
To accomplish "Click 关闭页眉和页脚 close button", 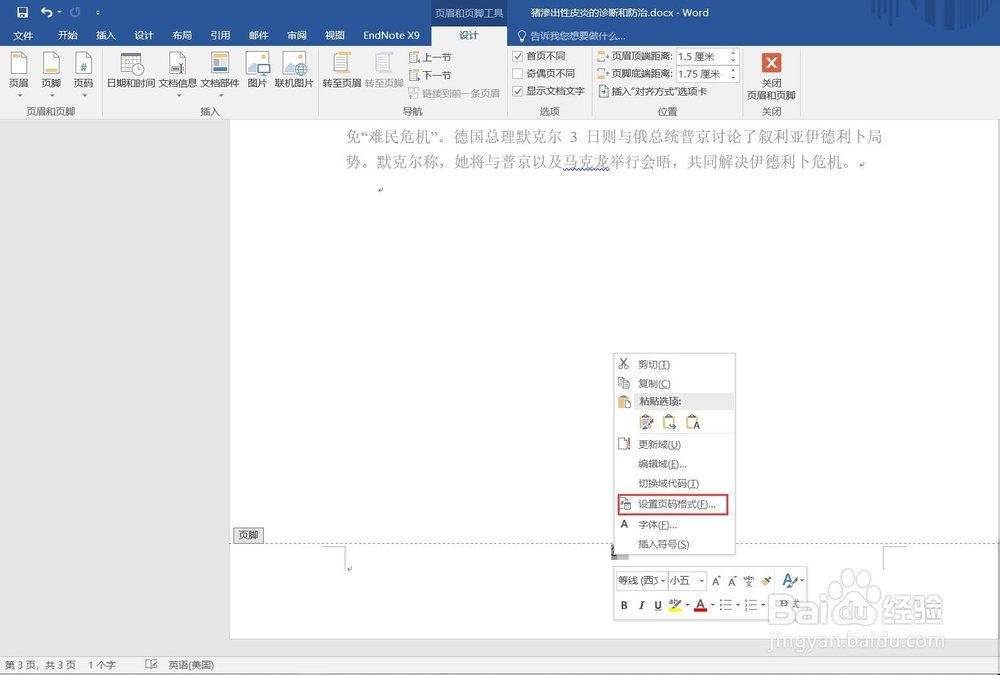I will click(771, 76).
